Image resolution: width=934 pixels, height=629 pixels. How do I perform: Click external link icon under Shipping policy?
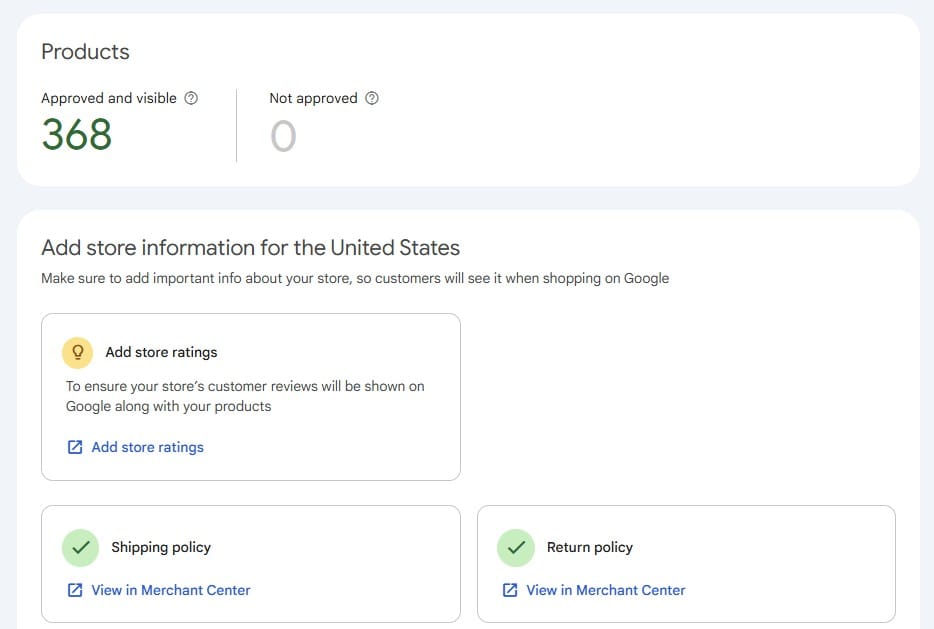[x=75, y=590]
